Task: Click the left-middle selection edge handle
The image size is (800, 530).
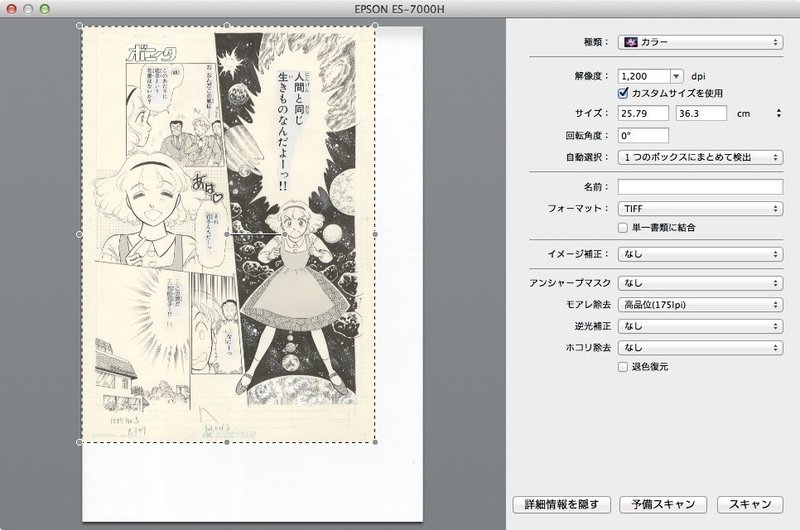Action: click(80, 234)
